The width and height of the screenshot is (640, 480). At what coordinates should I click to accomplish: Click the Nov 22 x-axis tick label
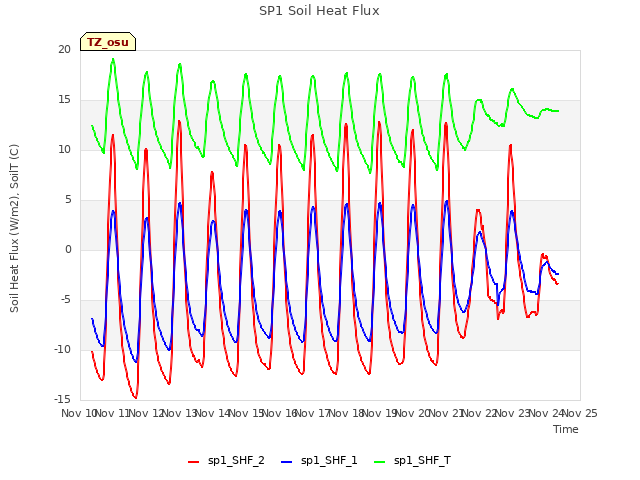480,413
